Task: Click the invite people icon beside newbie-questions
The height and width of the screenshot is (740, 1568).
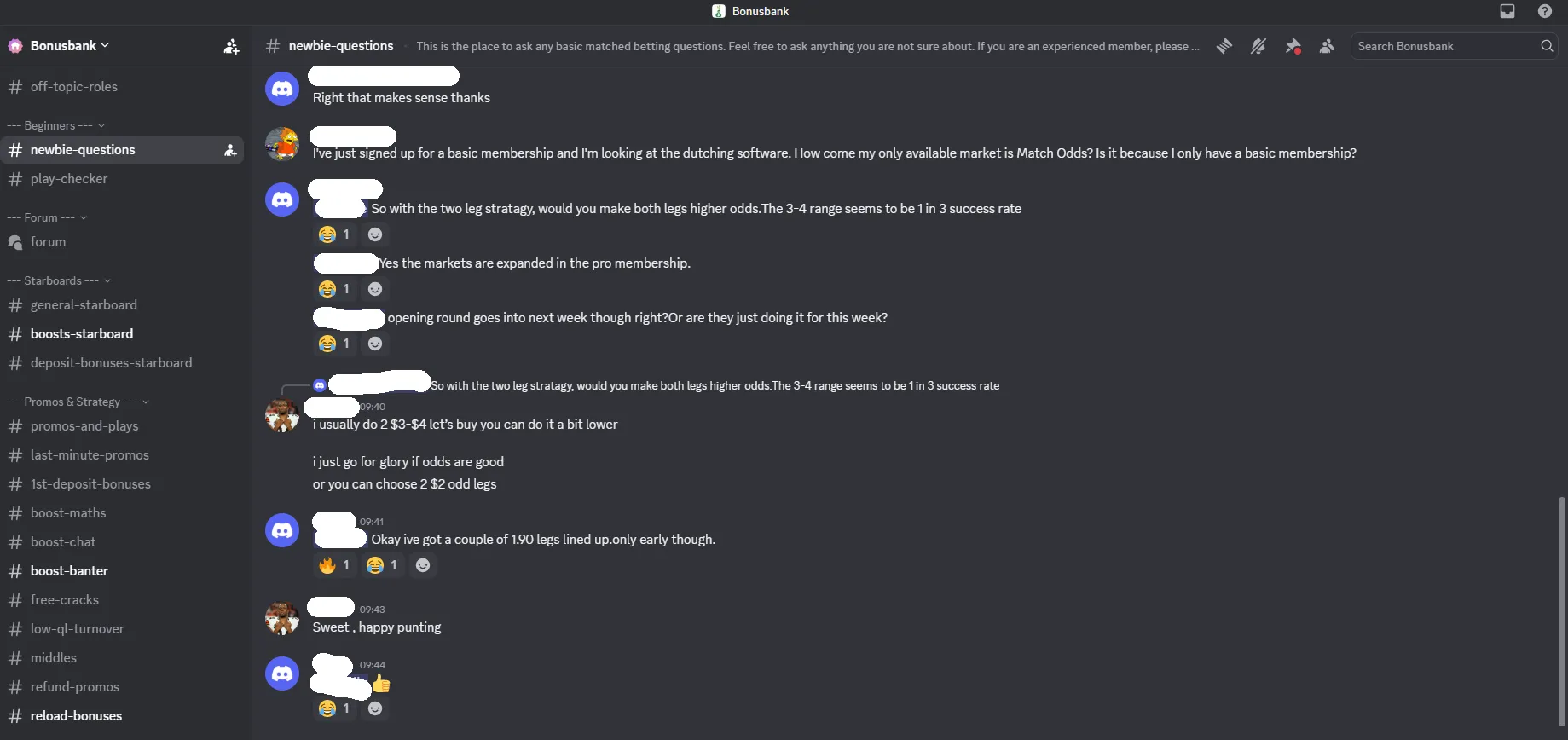Action: pos(229,150)
